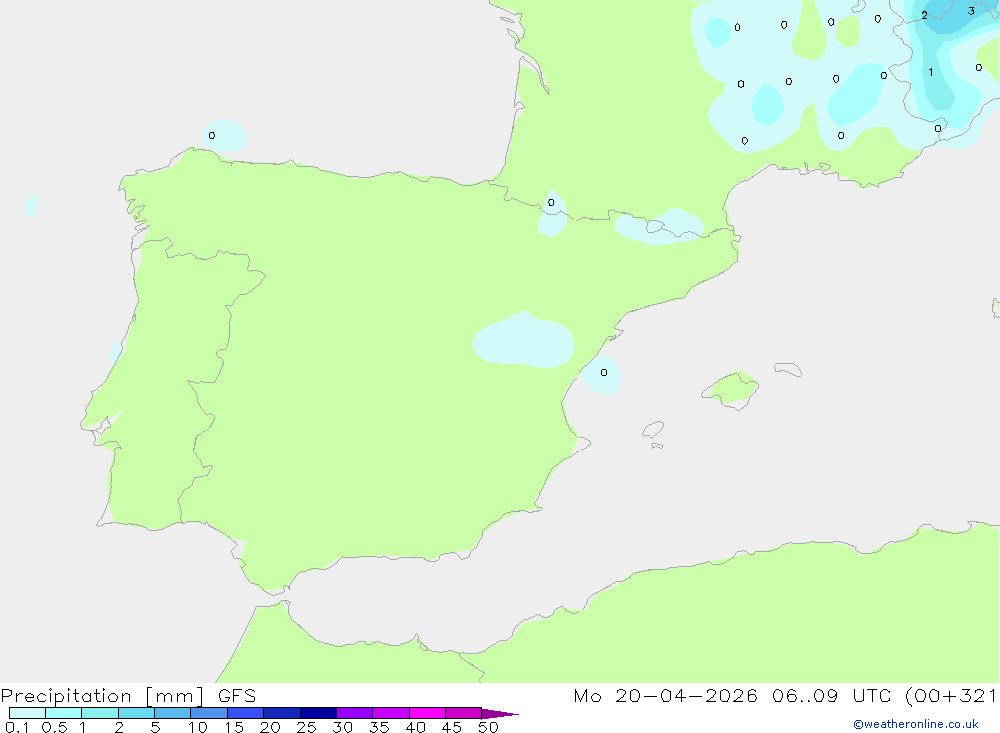Select the 5–10 mm legend color swatch

(x=173, y=713)
